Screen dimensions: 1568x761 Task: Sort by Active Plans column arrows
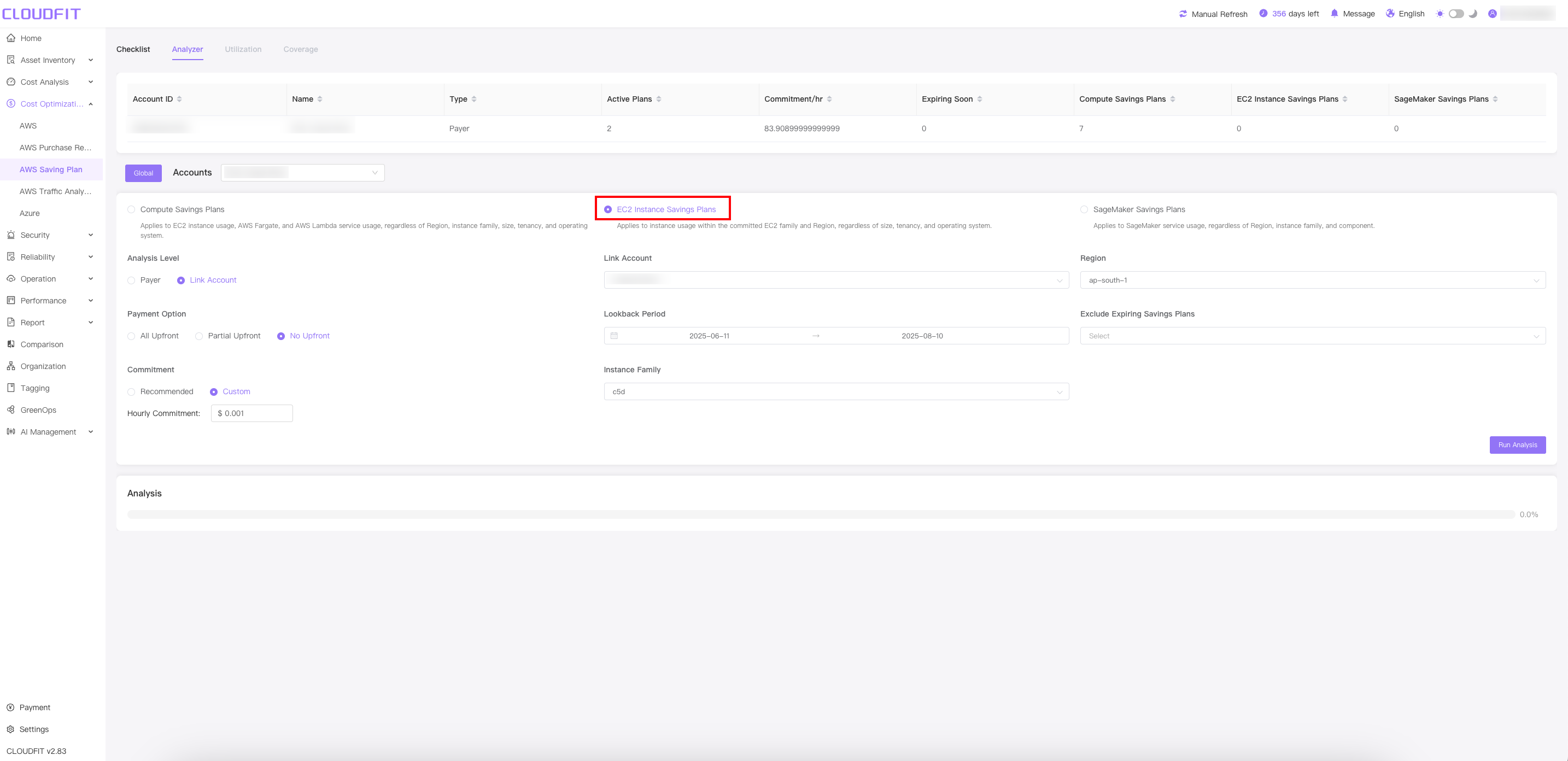(659, 99)
